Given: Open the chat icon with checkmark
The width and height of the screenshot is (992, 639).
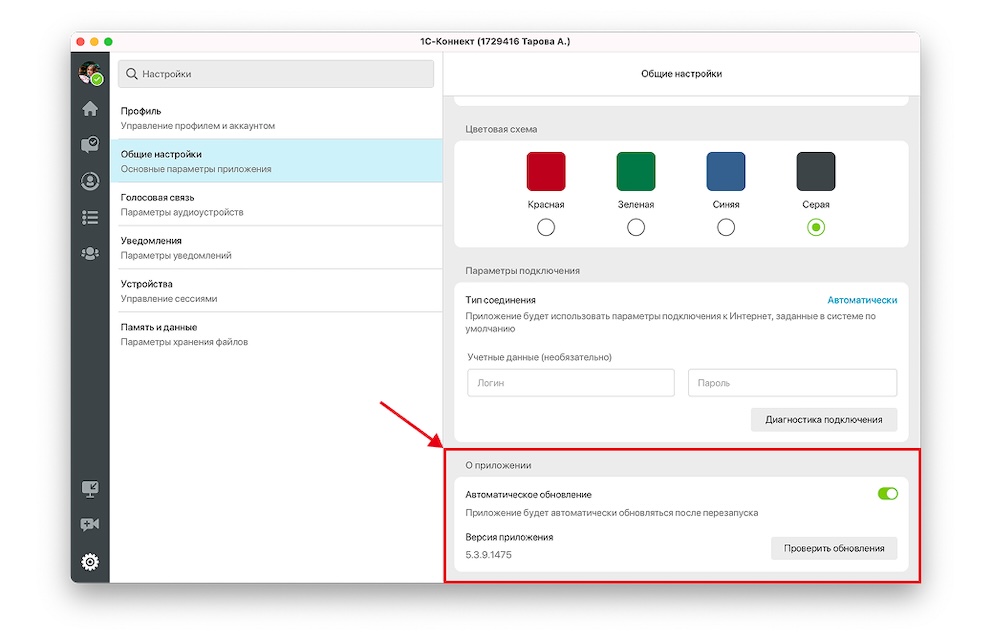Looking at the screenshot, I should 90,145.
